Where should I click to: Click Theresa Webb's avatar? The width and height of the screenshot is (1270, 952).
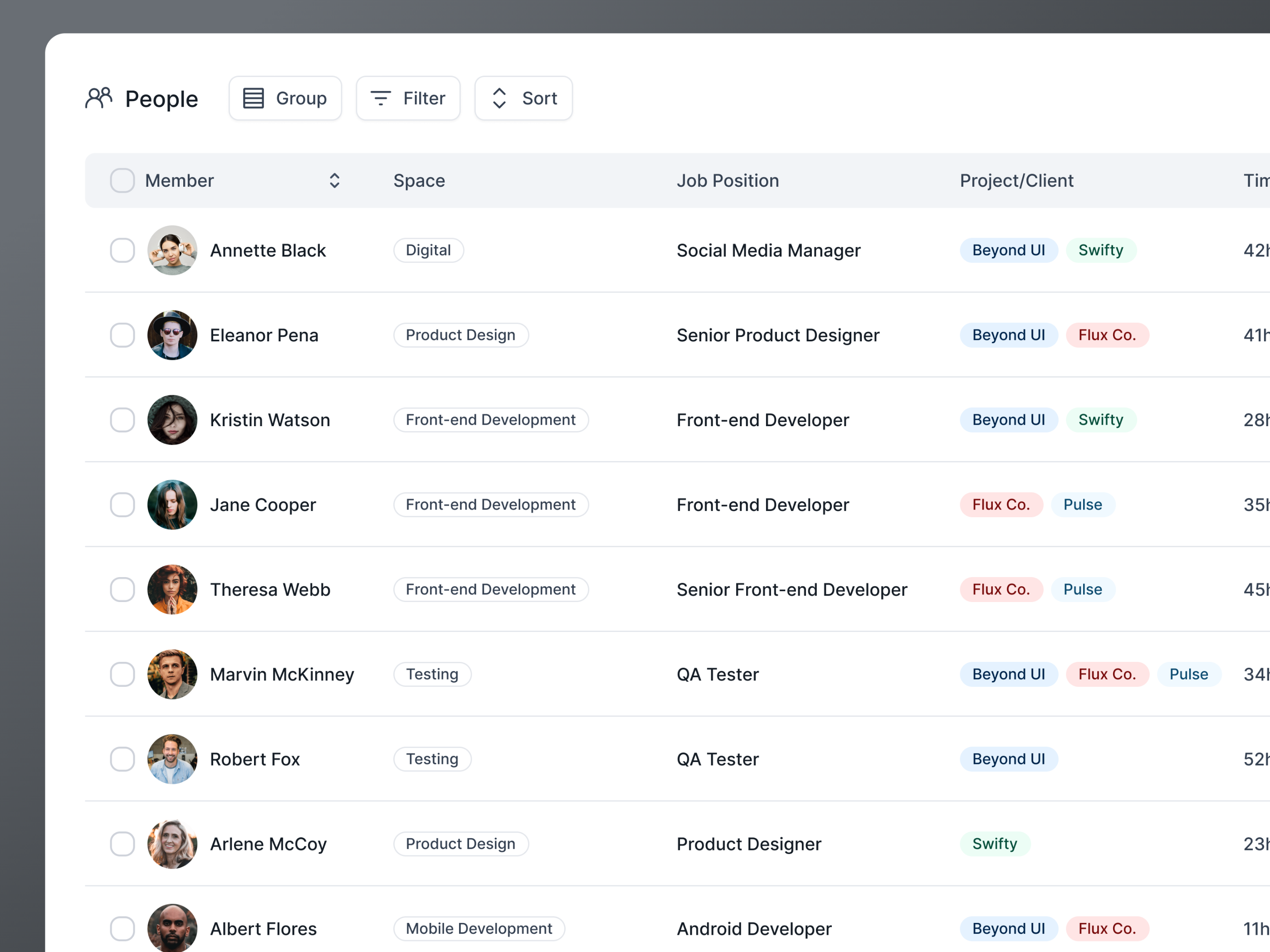point(171,589)
